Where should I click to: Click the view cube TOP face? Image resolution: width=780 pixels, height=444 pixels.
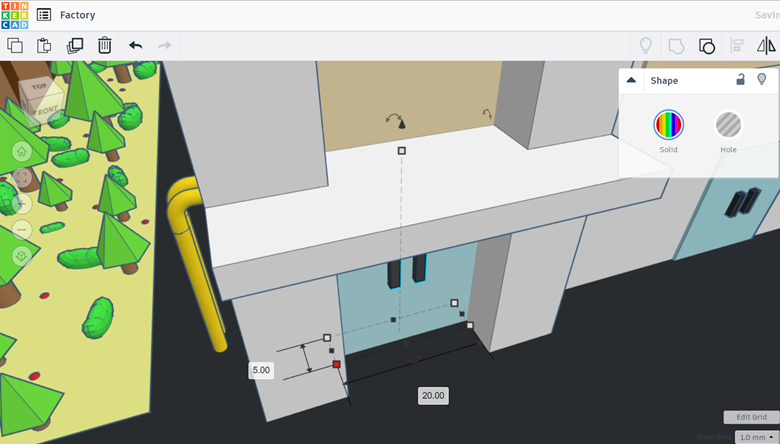point(39,87)
